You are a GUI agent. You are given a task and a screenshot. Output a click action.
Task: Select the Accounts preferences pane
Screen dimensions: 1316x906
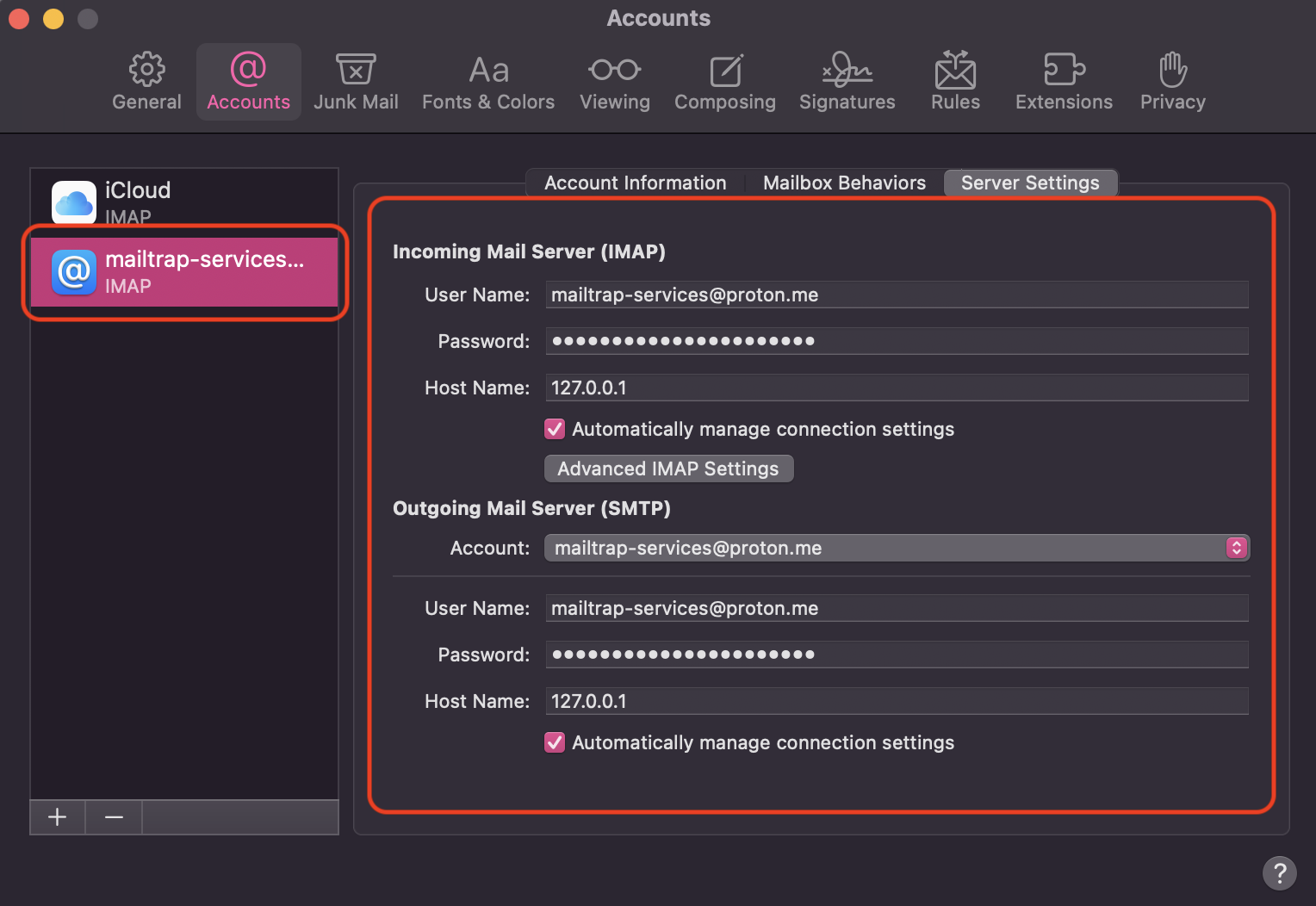coord(249,82)
